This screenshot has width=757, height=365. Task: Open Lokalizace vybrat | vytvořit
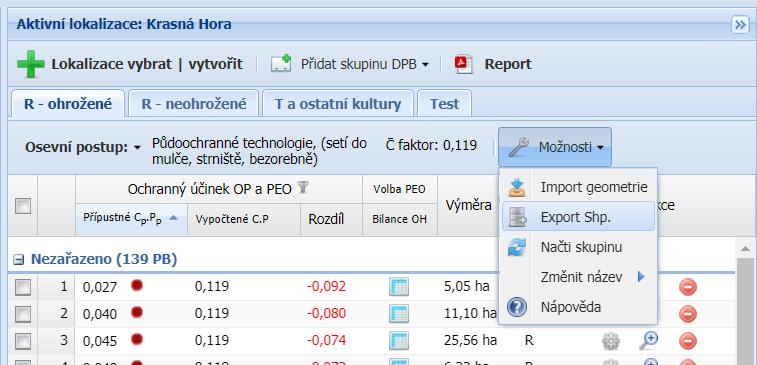(x=147, y=64)
